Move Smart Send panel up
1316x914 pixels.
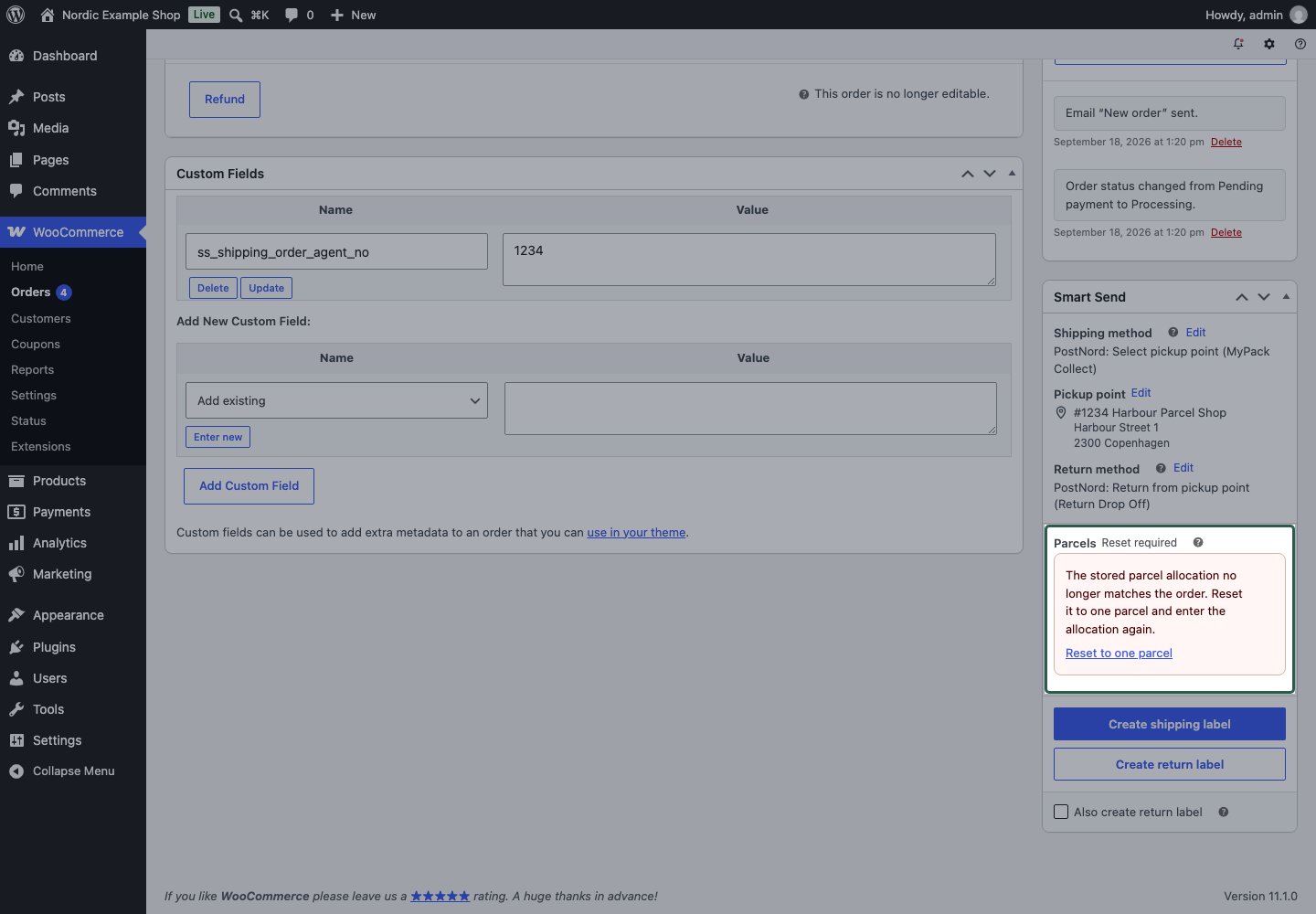pyautogui.click(x=1241, y=297)
